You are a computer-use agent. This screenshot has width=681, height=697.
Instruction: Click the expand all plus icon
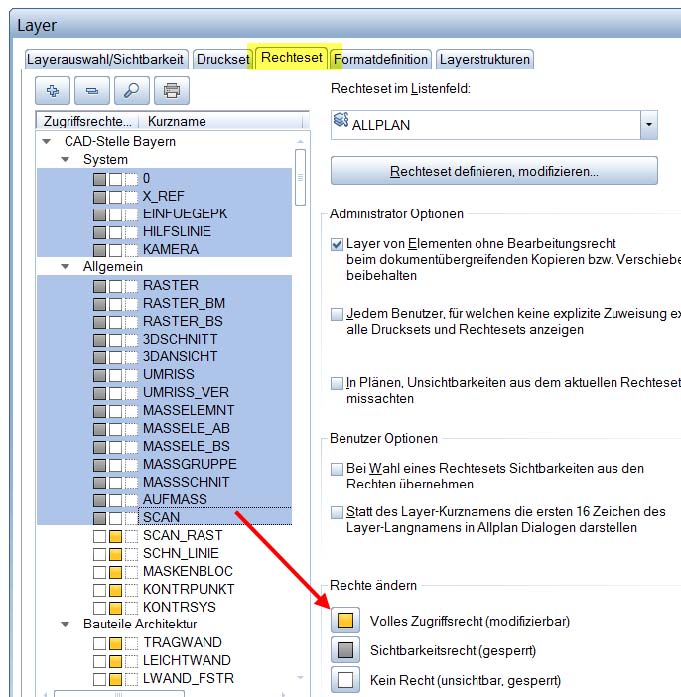(53, 91)
